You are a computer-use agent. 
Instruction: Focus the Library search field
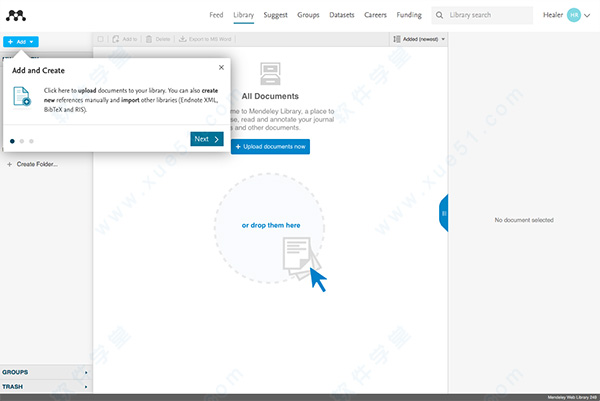[482, 15]
